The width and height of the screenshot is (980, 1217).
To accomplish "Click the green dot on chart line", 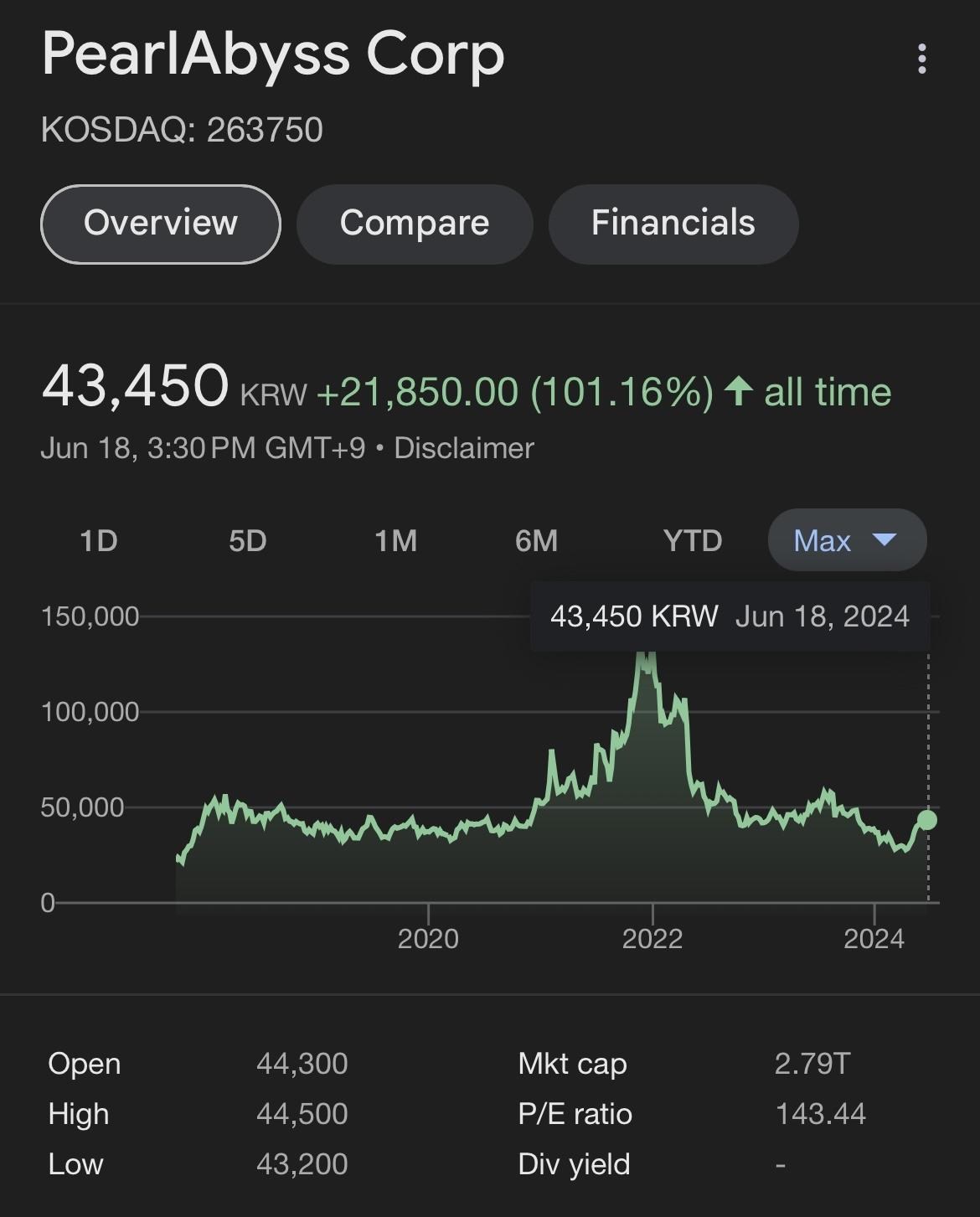I will tap(926, 820).
